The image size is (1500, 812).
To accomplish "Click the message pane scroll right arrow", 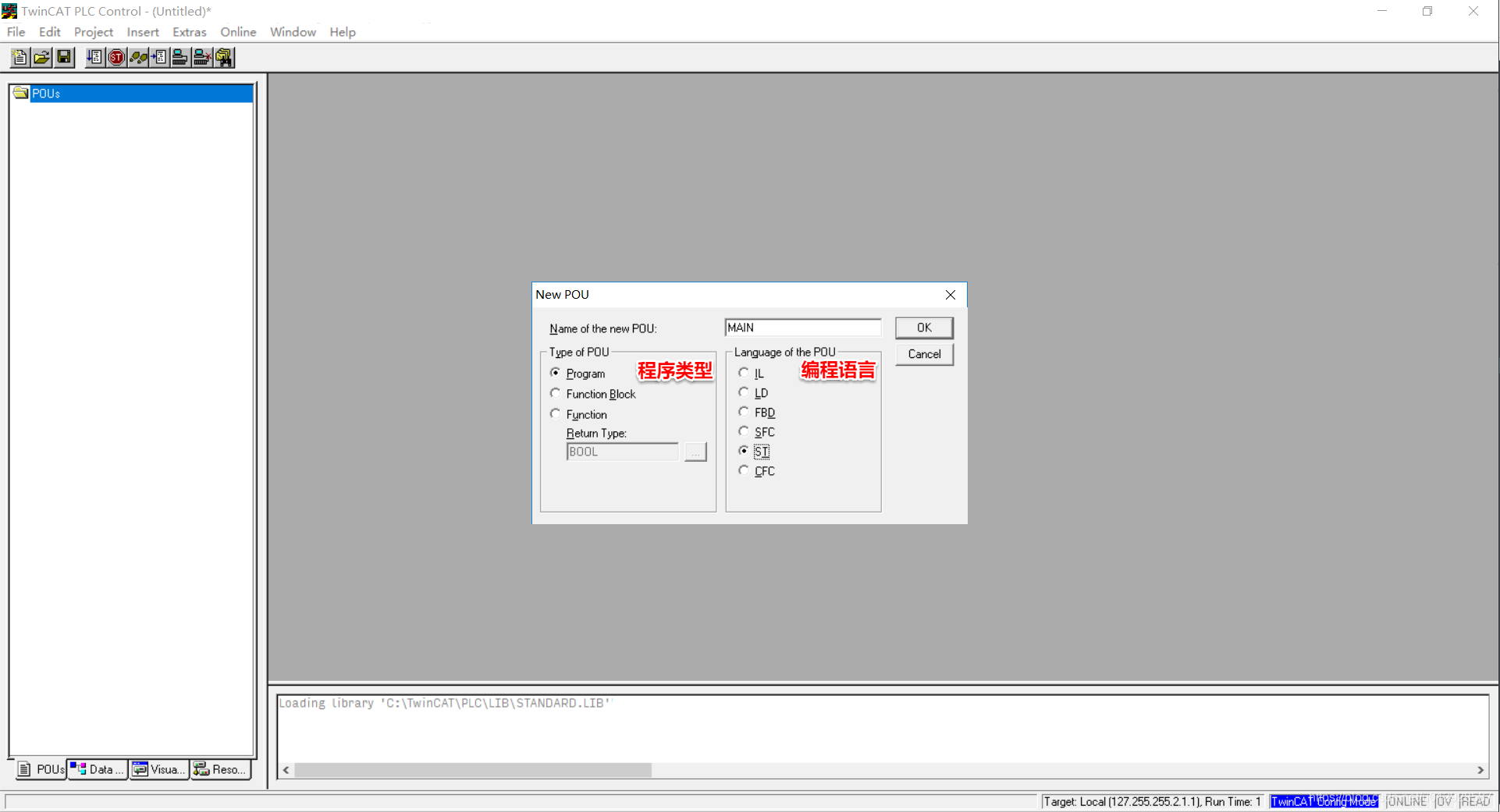I will [x=1480, y=770].
